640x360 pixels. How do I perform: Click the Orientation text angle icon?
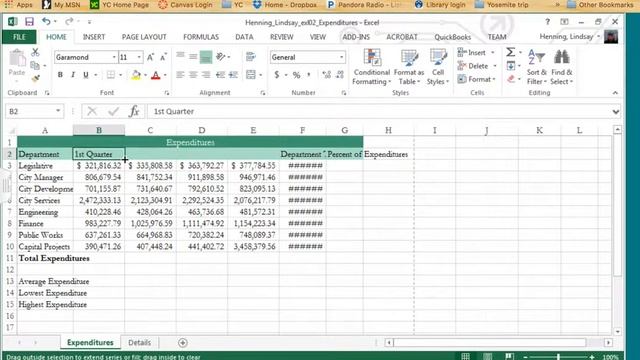coord(220,57)
